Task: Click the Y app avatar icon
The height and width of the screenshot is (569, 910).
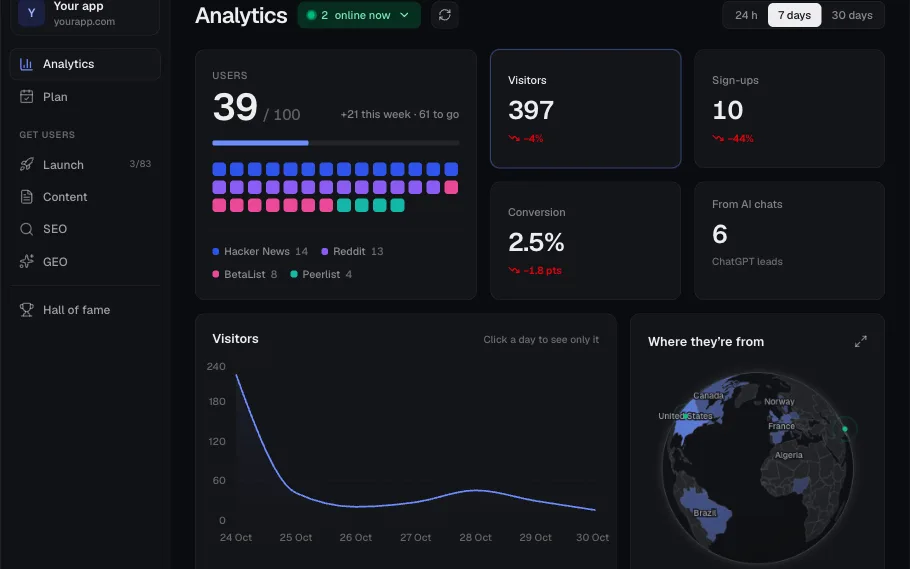Action: pos(31,13)
